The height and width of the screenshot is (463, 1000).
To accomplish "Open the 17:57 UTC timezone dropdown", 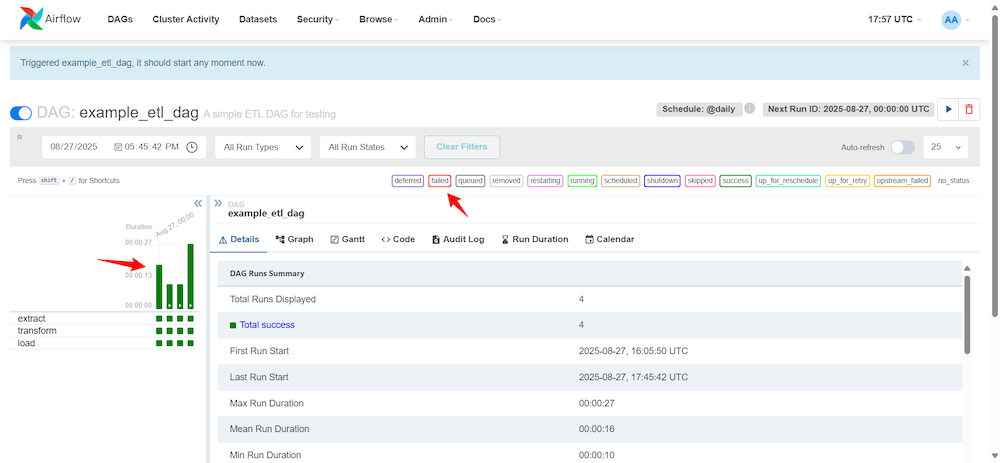I will [894, 19].
